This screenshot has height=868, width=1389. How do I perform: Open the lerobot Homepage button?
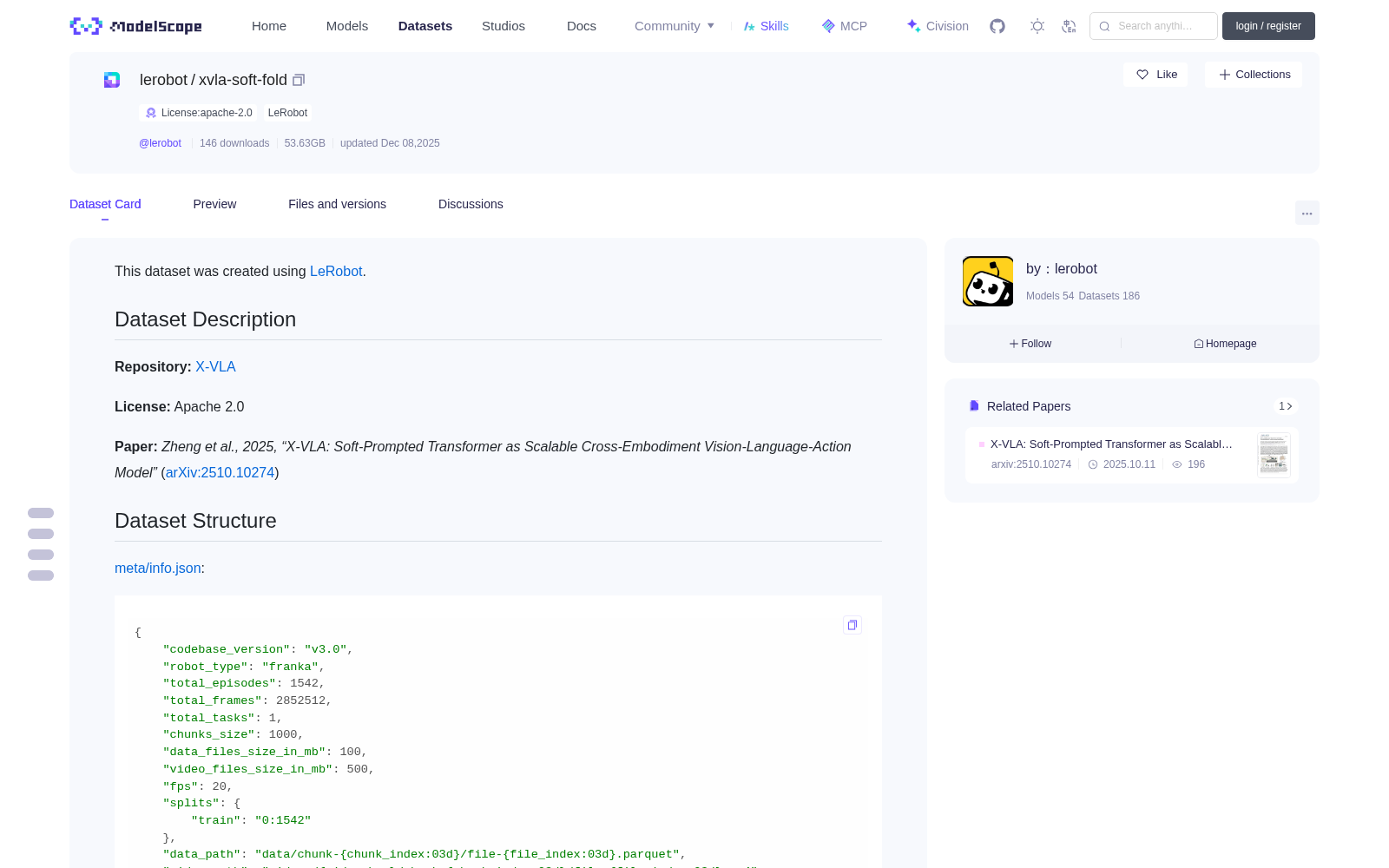(x=1225, y=344)
